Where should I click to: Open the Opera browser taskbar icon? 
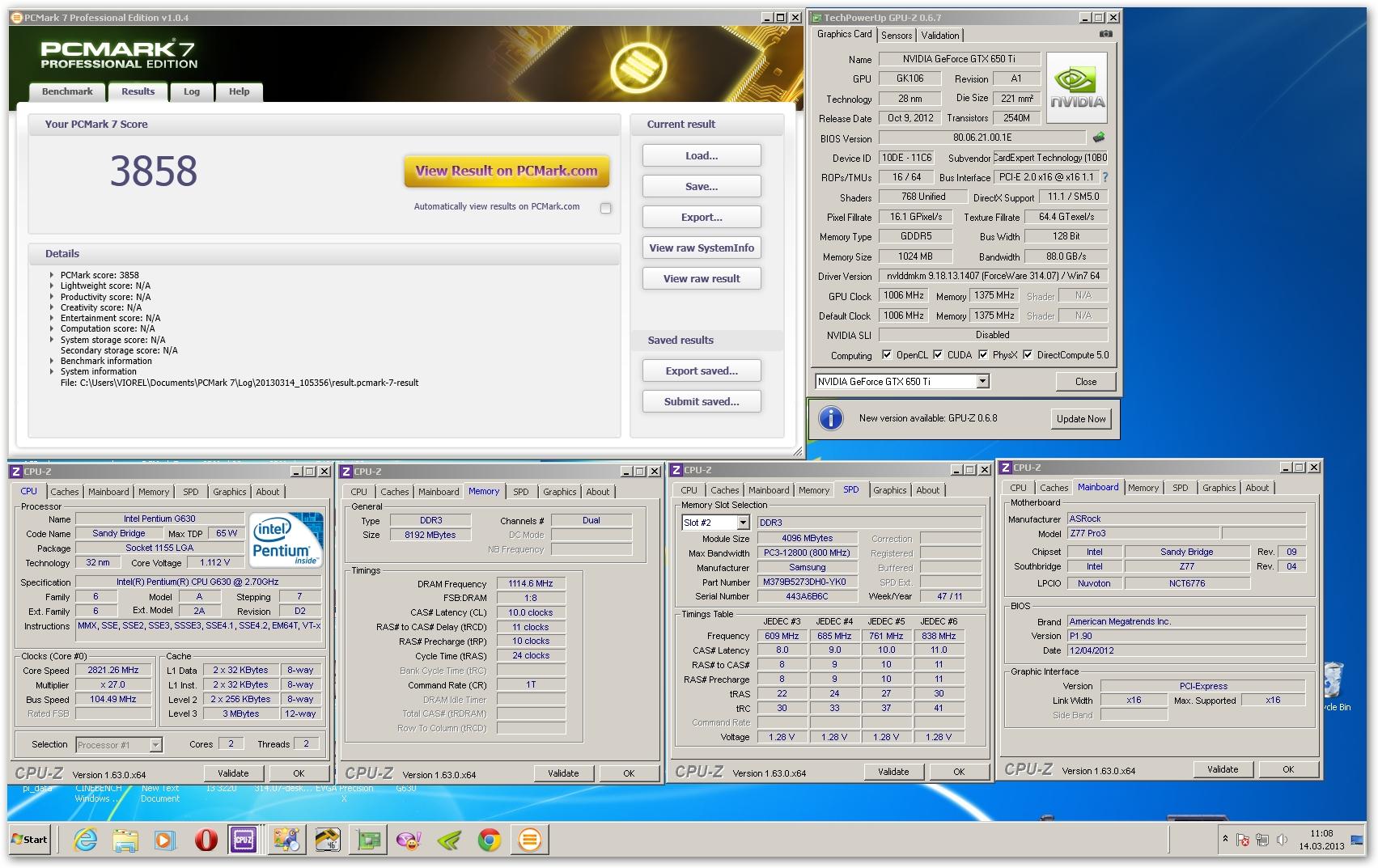pos(206,840)
